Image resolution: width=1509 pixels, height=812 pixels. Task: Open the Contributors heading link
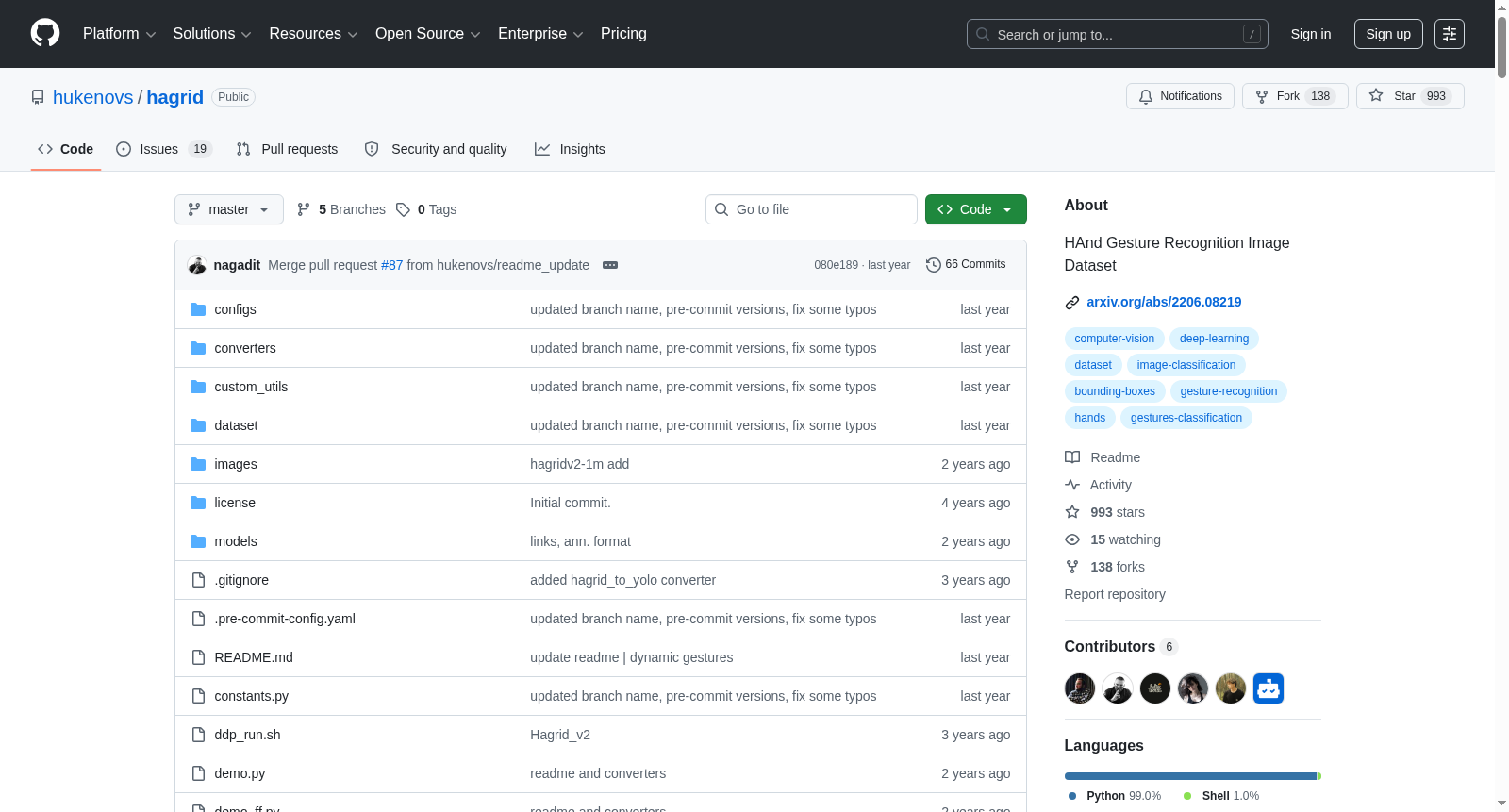[x=1120, y=646]
